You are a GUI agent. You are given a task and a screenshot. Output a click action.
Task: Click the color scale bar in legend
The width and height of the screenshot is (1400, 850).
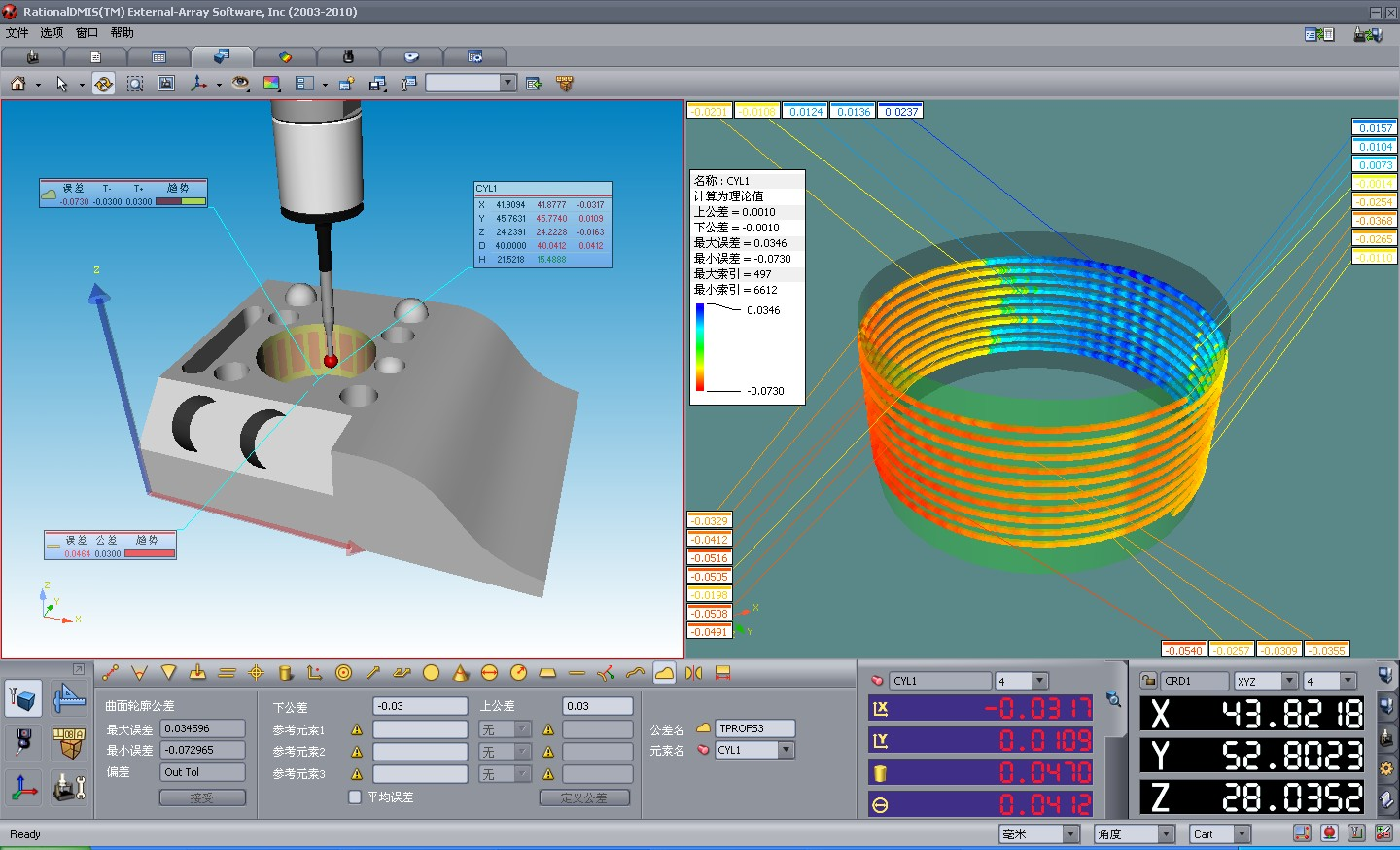tap(700, 348)
